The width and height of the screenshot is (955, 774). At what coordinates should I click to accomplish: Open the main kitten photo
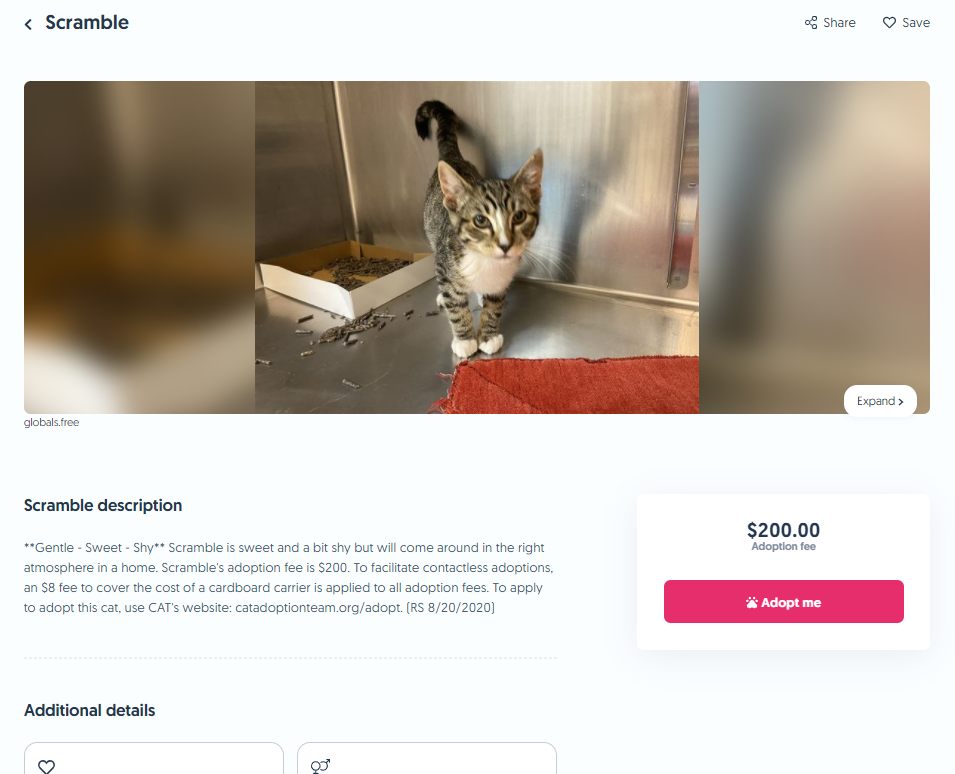coord(477,247)
